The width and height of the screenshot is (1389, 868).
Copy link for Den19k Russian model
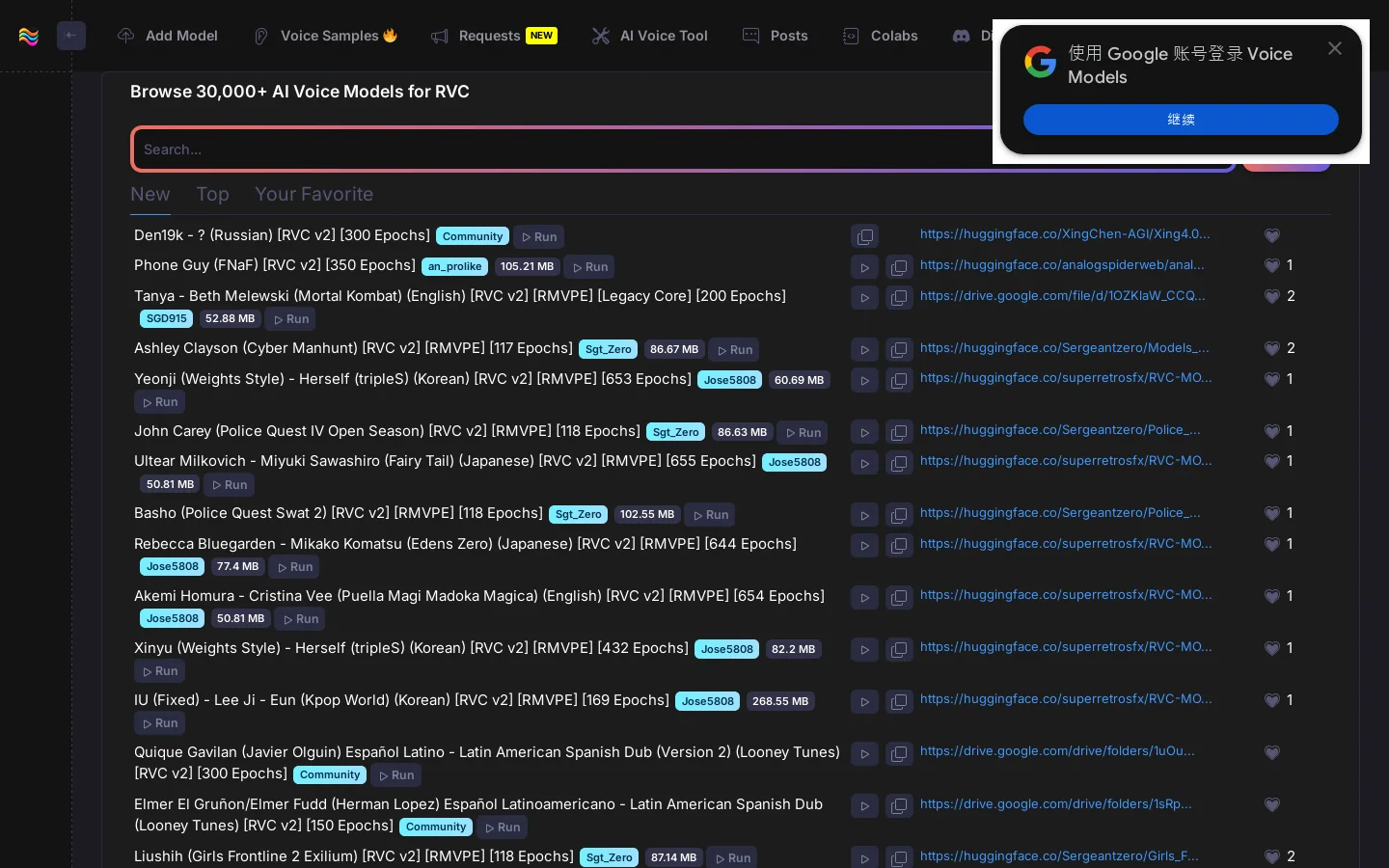point(864,236)
